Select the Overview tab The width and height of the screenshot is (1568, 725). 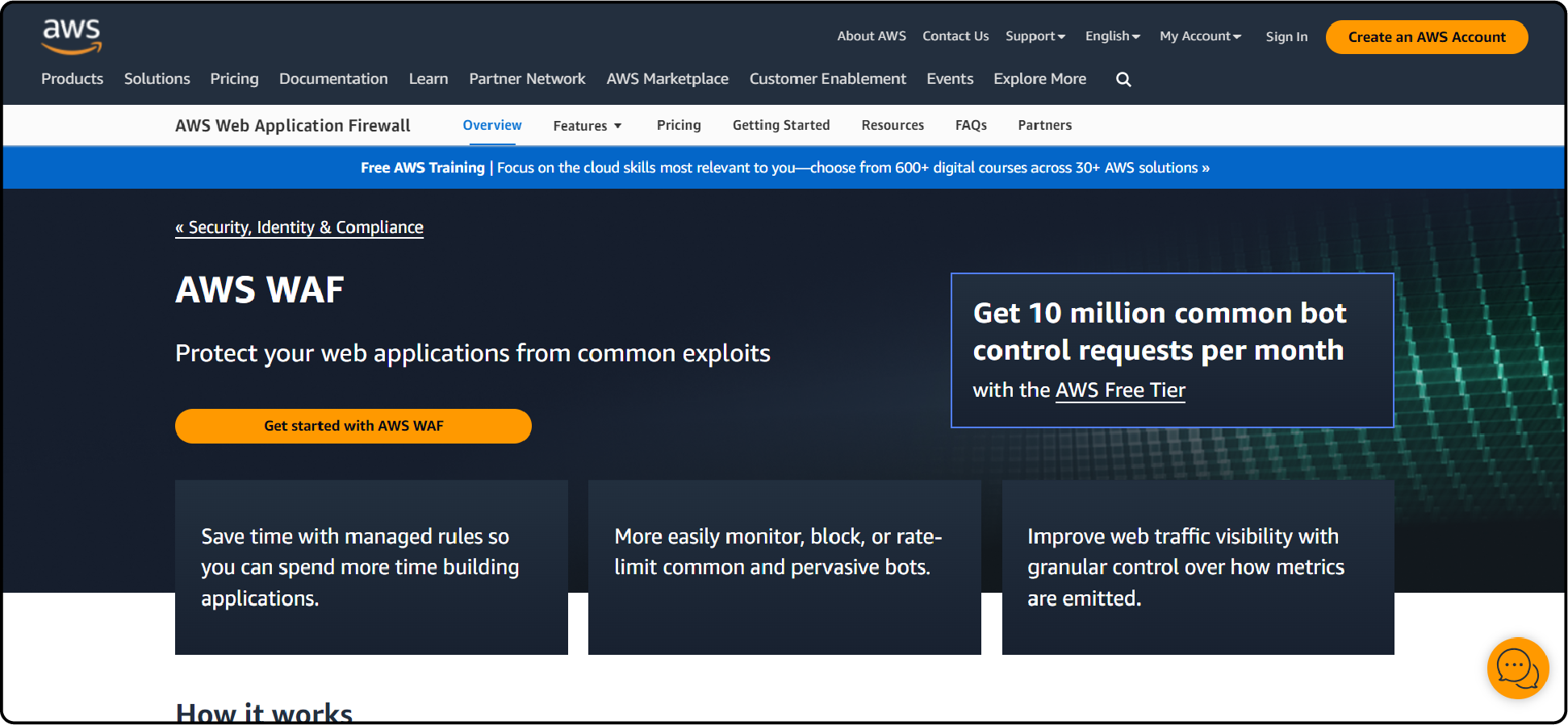click(492, 126)
